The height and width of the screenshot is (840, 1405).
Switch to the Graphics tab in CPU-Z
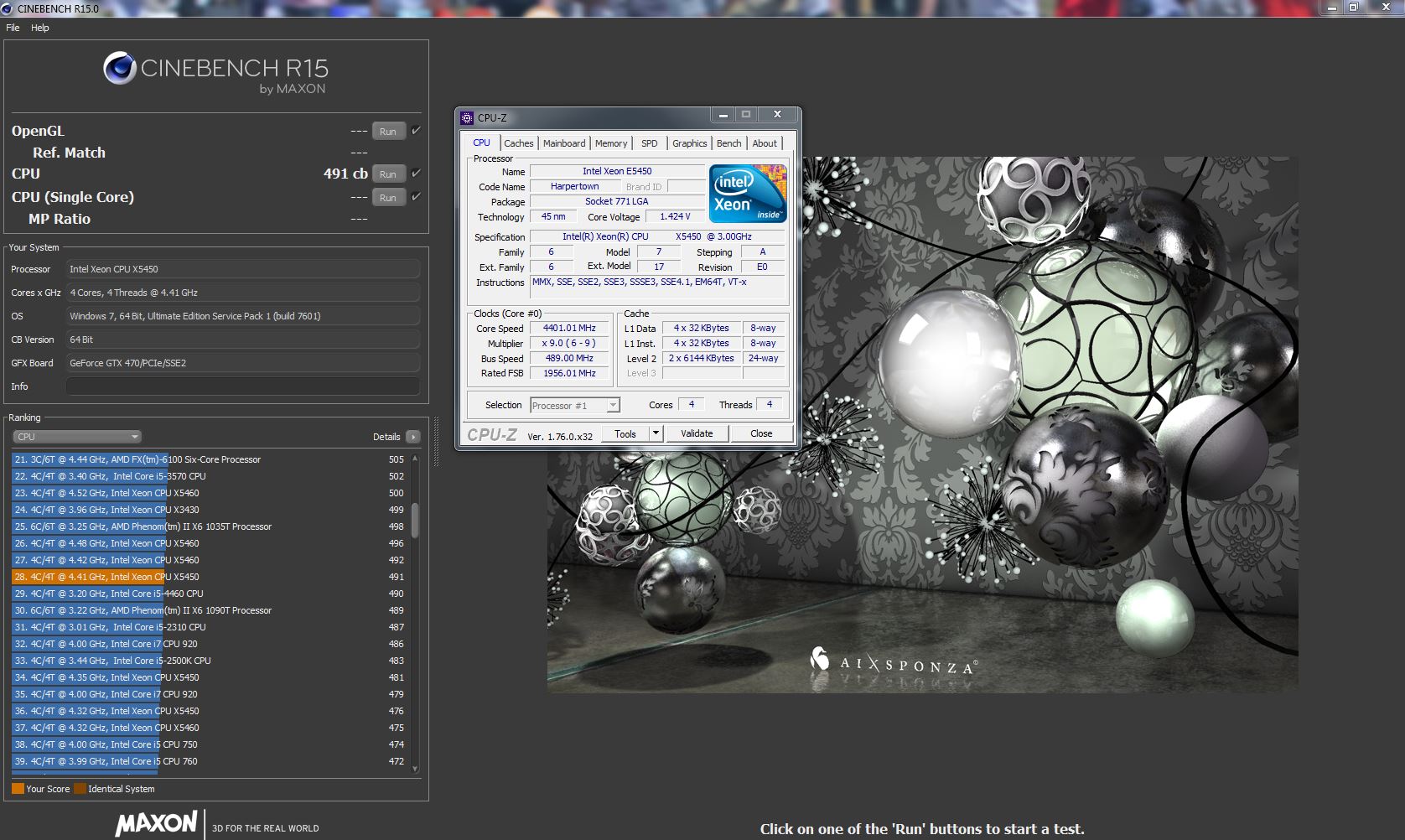pos(690,143)
